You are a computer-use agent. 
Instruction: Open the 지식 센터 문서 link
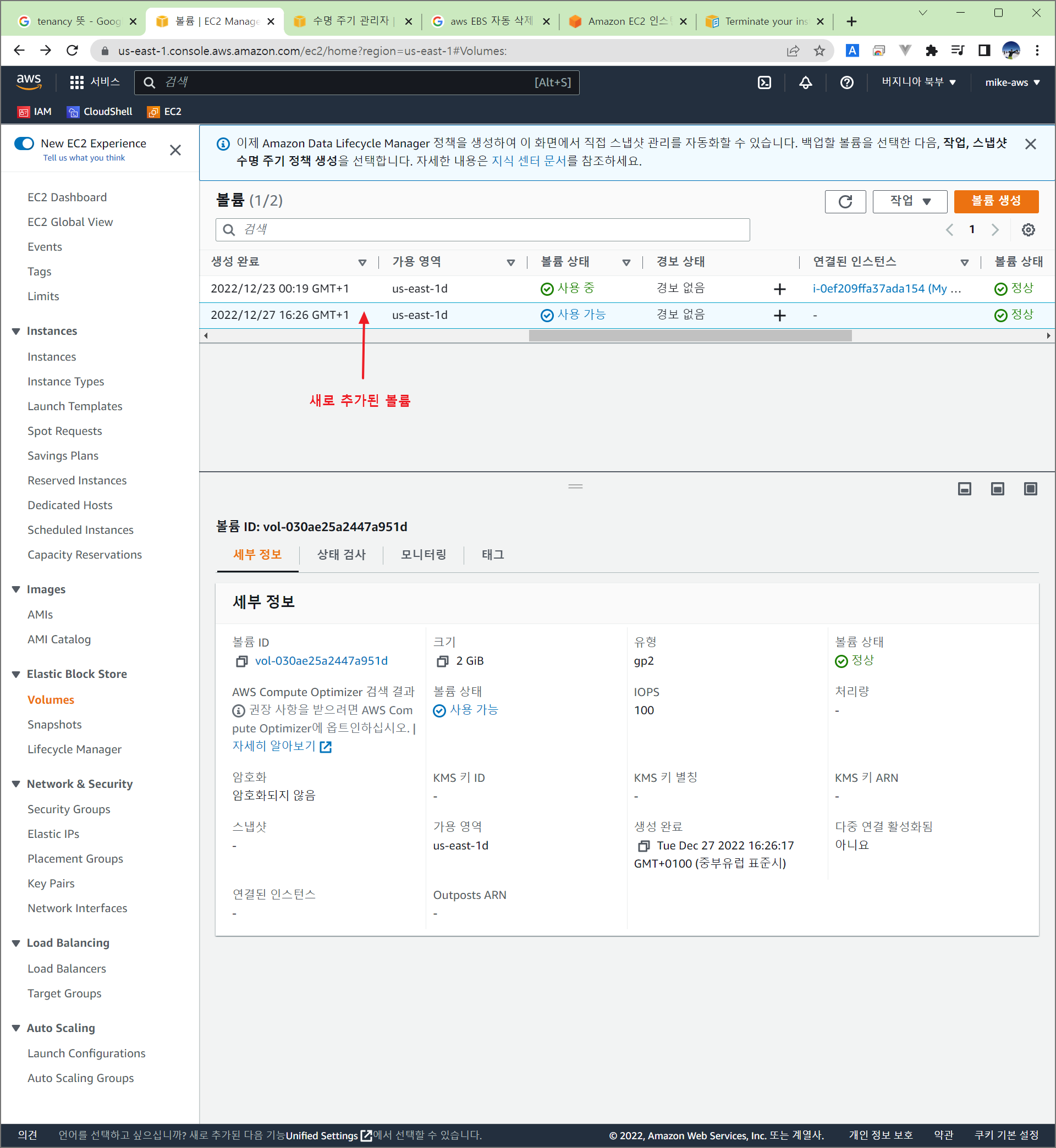click(x=529, y=161)
